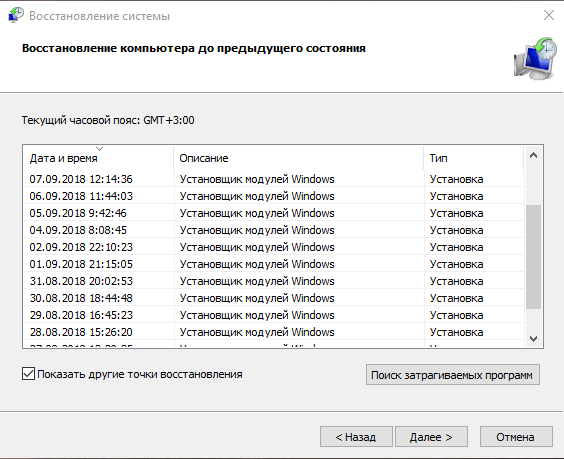Image resolution: width=564 pixels, height=459 pixels.
Task: Select restore point 05.09.2018 9:42:46
Action: click(x=274, y=213)
